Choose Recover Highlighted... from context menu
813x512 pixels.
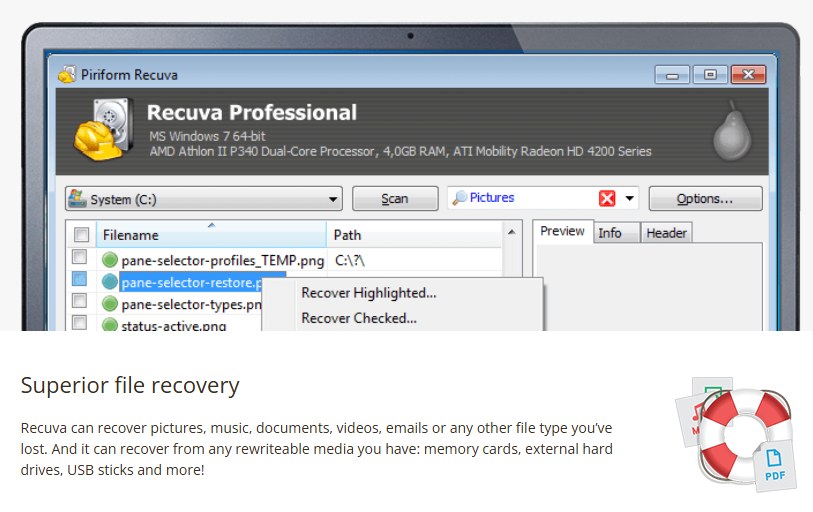[369, 293]
